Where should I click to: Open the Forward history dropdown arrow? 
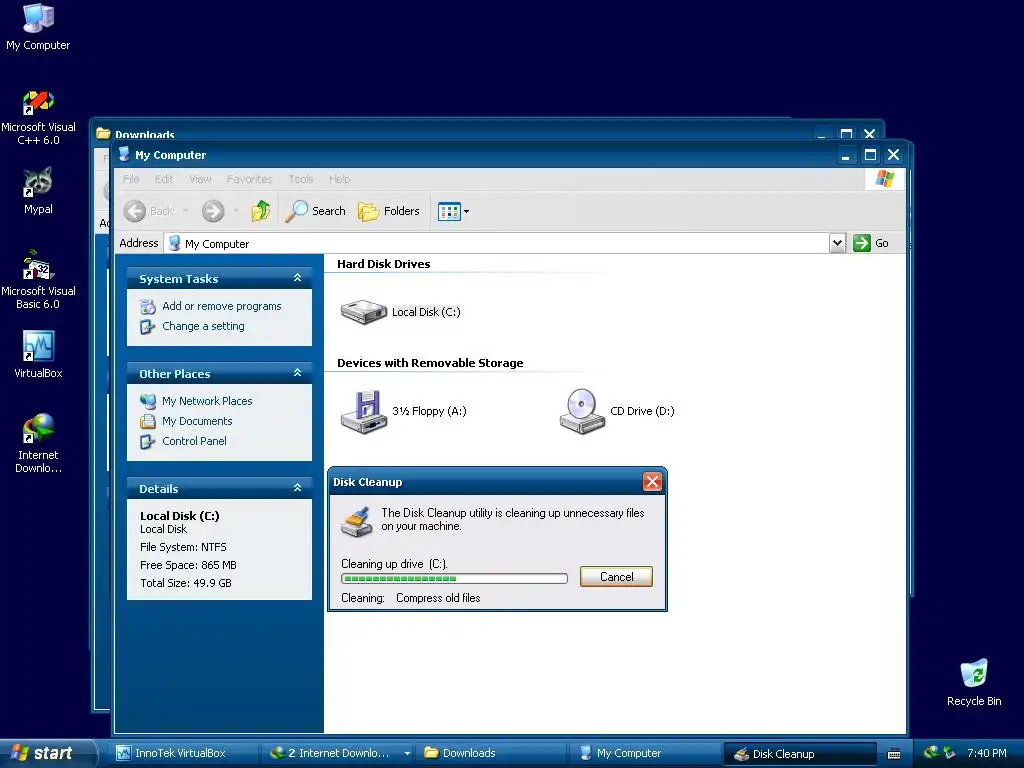point(236,211)
